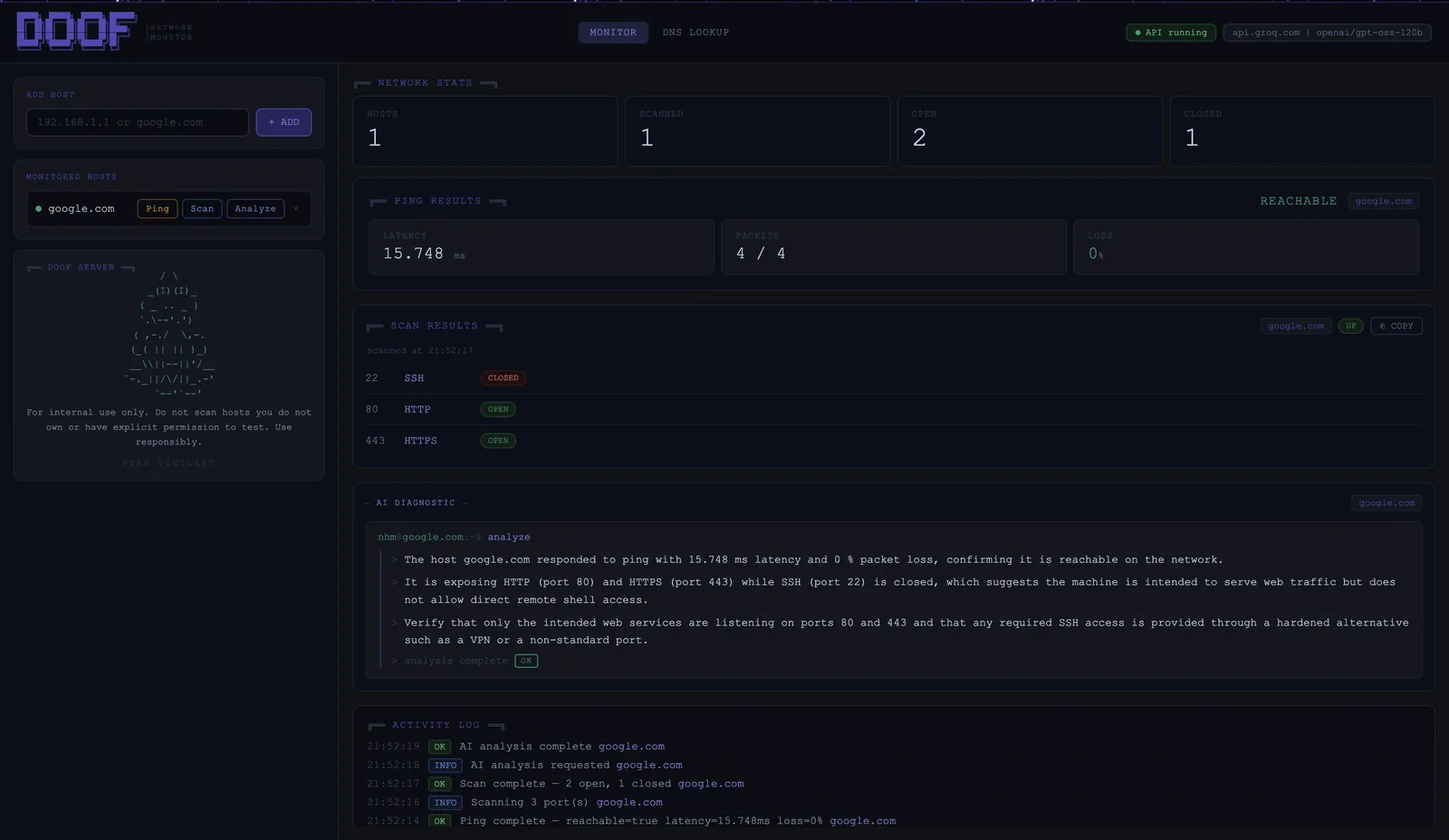Screen dimensions: 1449x840
Task: Click the Ping complete log entry
Action: 631,821
